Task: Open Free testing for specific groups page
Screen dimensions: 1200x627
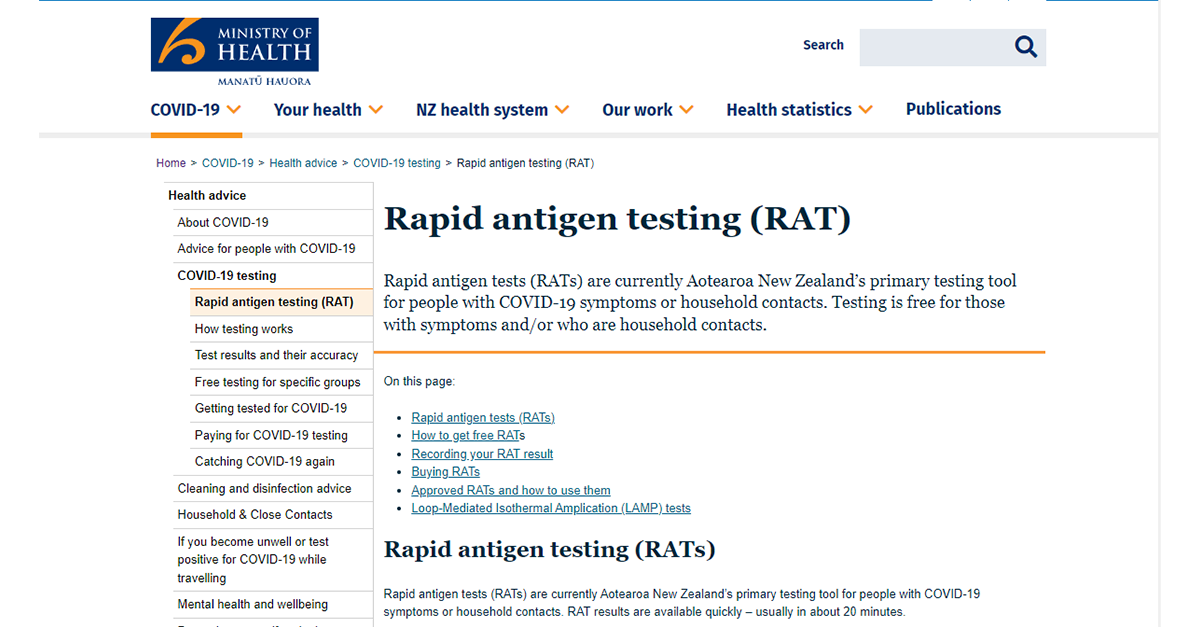Action: point(280,382)
